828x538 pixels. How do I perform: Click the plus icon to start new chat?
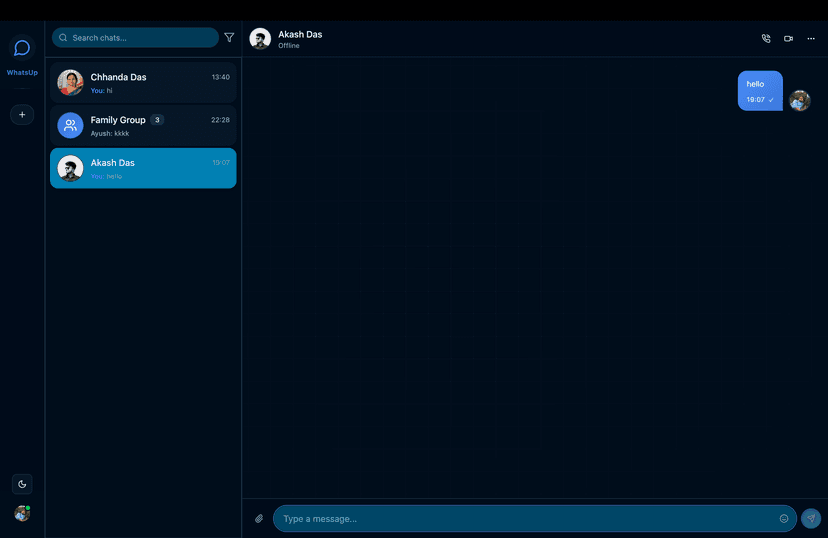pos(22,115)
